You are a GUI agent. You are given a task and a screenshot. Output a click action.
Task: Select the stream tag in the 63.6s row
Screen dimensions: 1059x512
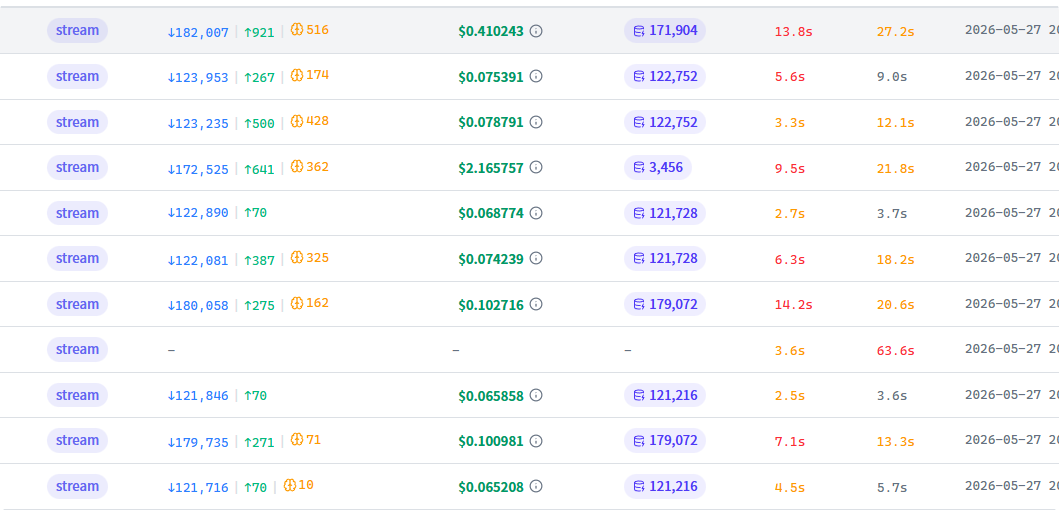point(77,349)
